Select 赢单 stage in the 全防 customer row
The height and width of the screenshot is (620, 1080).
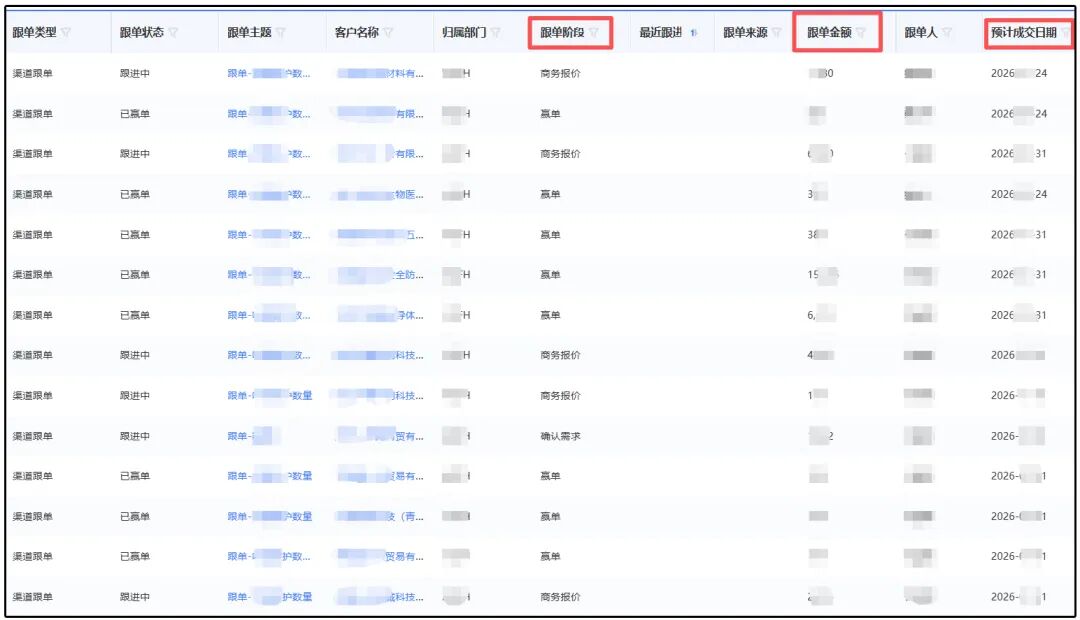550,275
